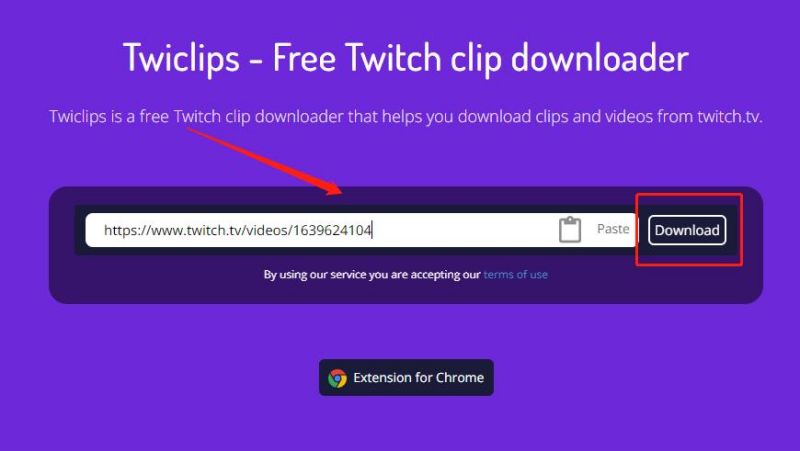The width and height of the screenshot is (800, 451).
Task: Click the 'By using our service' notice text
Action: [x=372, y=274]
